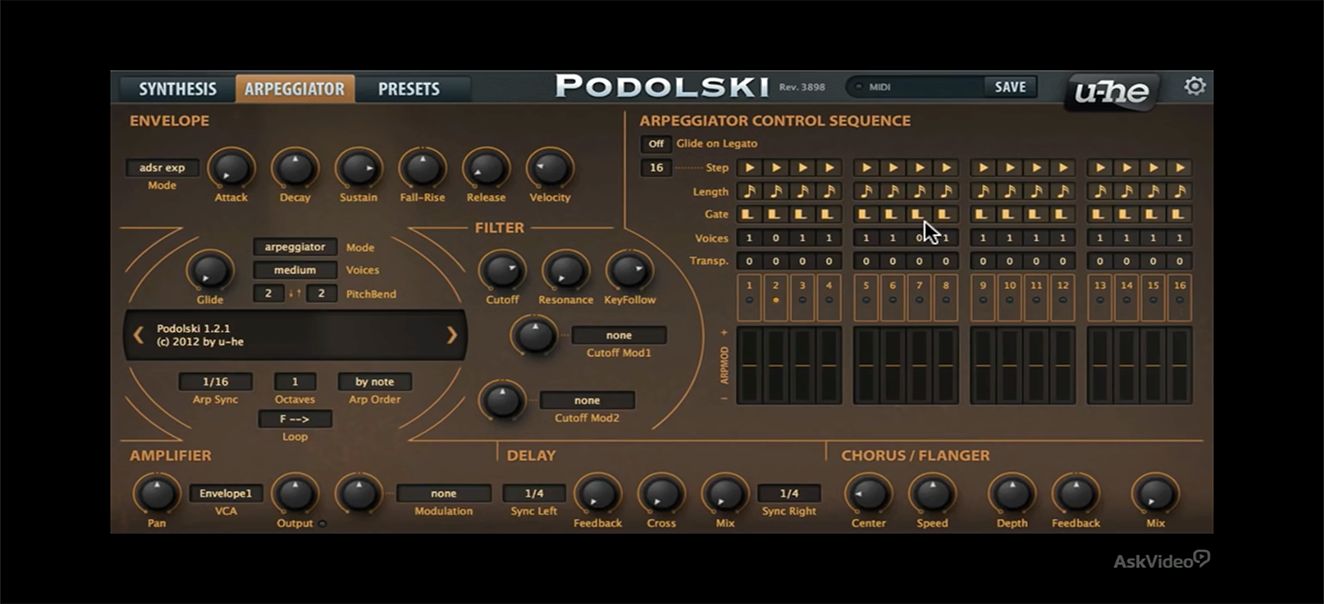This screenshot has width=1324, height=604.
Task: Click the Octaves value 1
Action: pos(295,382)
